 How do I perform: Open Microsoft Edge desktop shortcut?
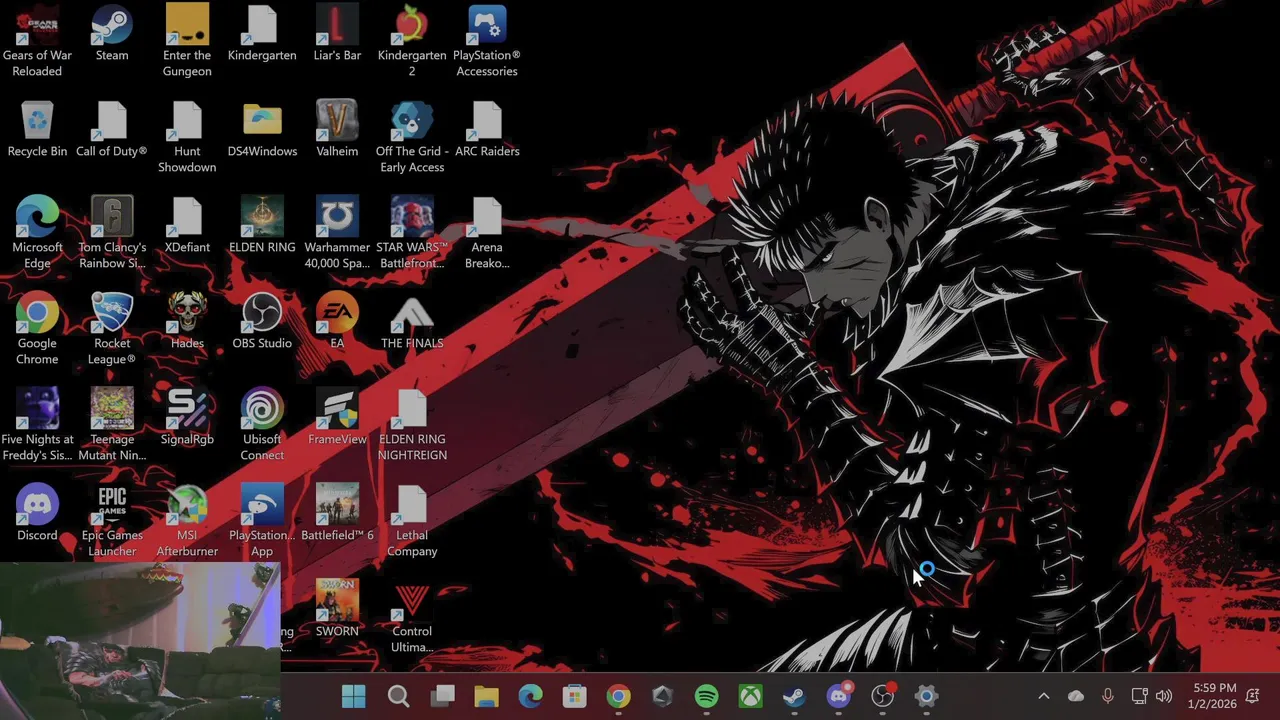click(37, 234)
